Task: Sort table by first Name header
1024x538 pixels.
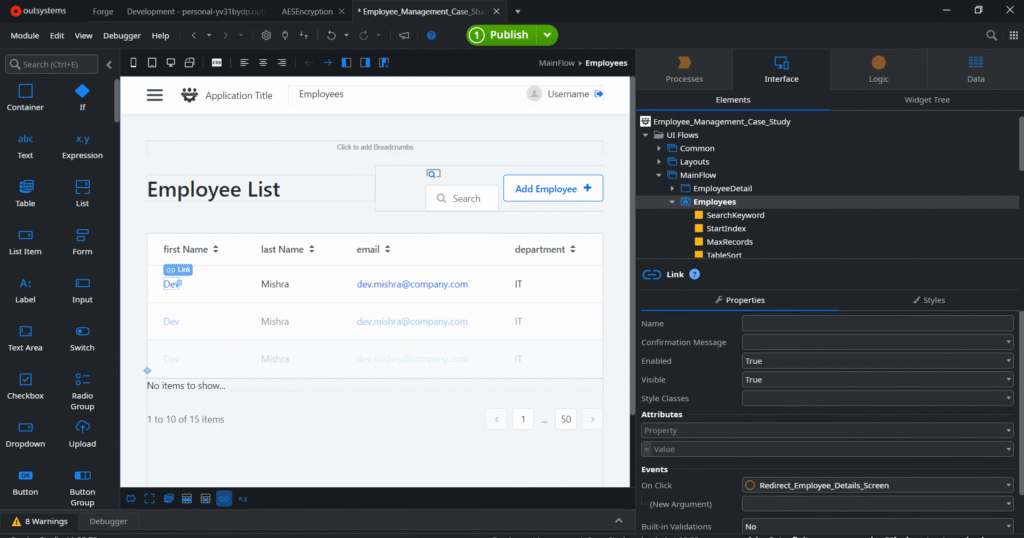Action: pos(191,249)
